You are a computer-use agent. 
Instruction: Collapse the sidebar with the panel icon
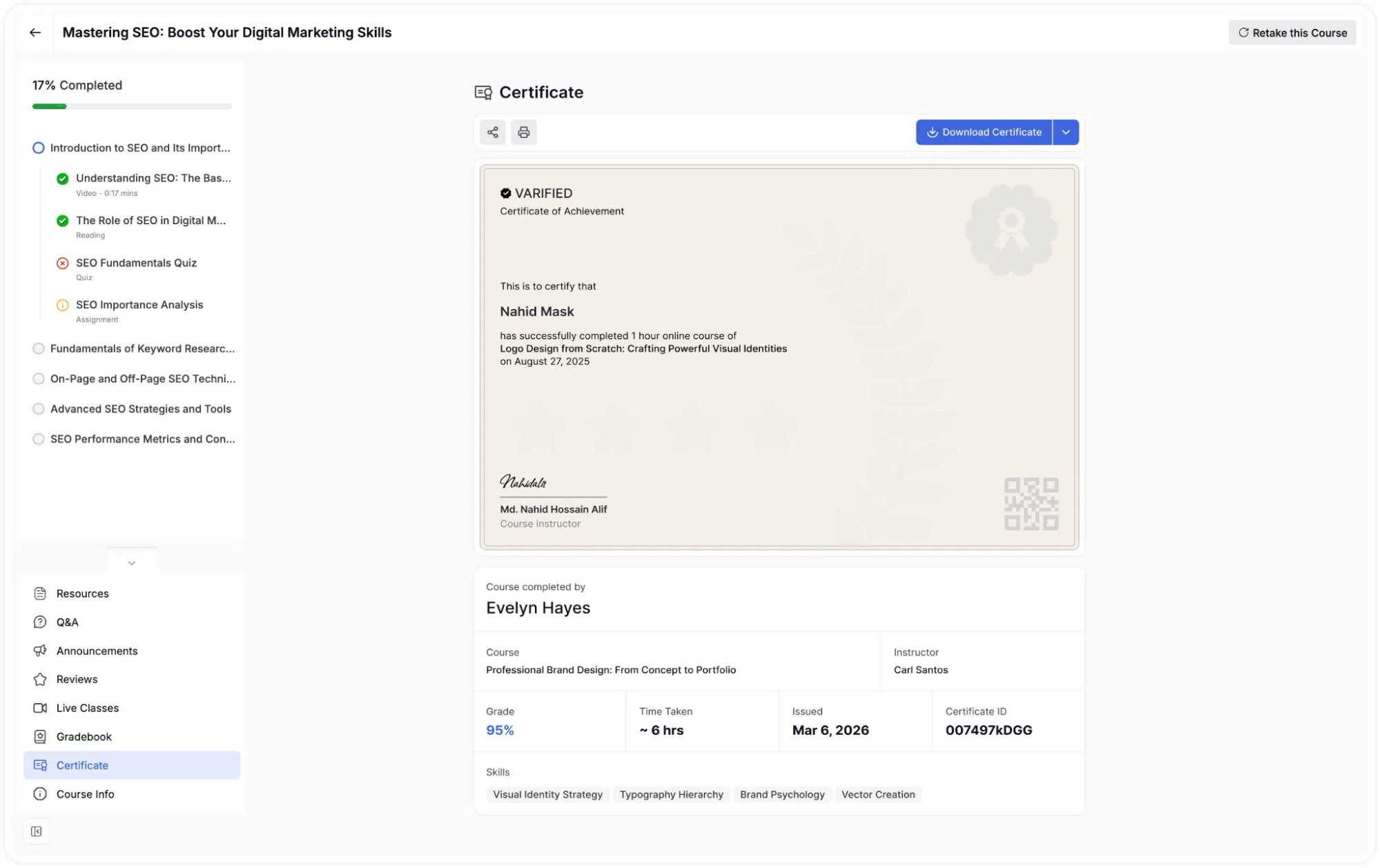(x=37, y=831)
